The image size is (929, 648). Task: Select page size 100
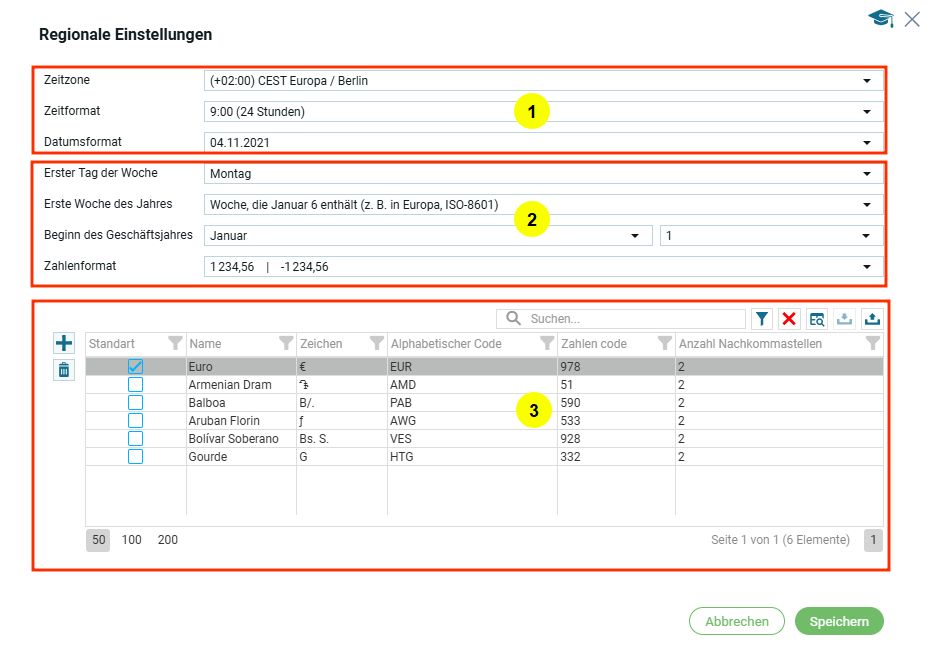pyautogui.click(x=132, y=540)
